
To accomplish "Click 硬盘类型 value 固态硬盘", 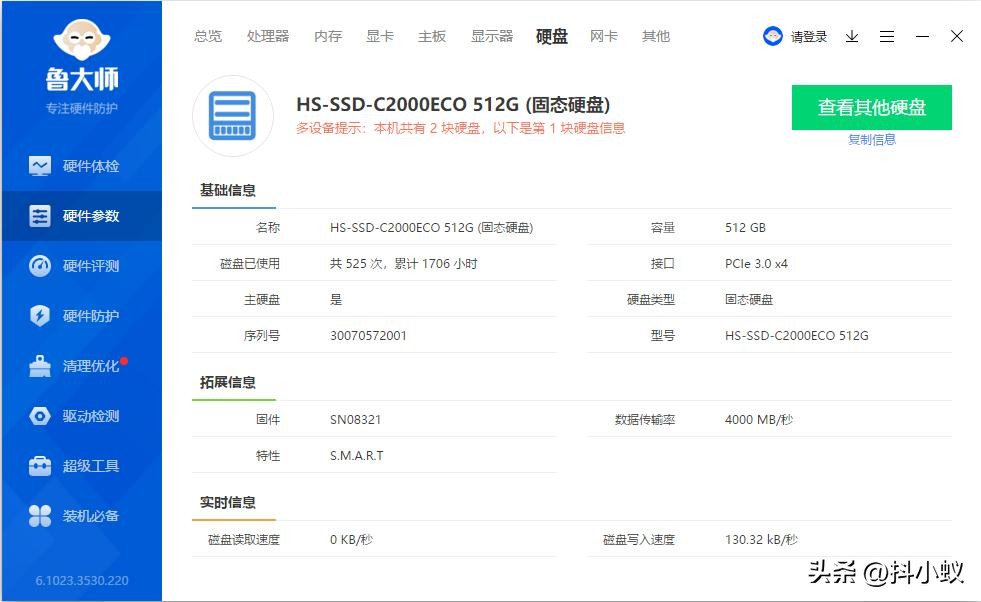I will pyautogui.click(x=749, y=300).
